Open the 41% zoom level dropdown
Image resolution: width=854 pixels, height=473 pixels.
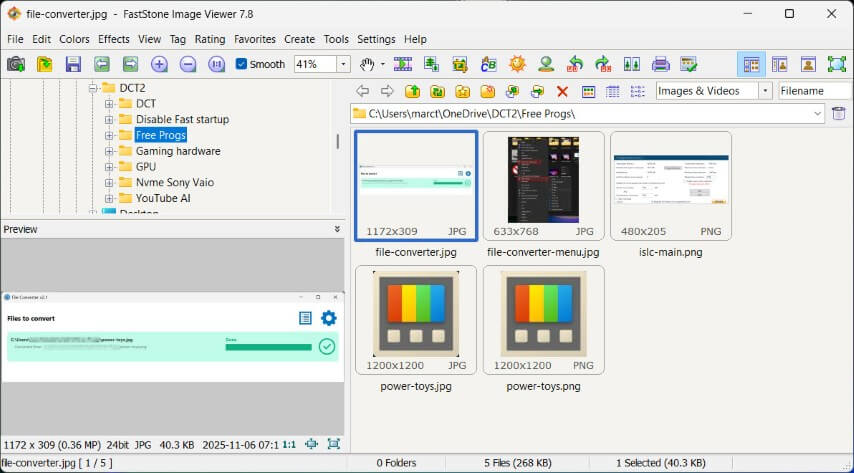[343, 64]
